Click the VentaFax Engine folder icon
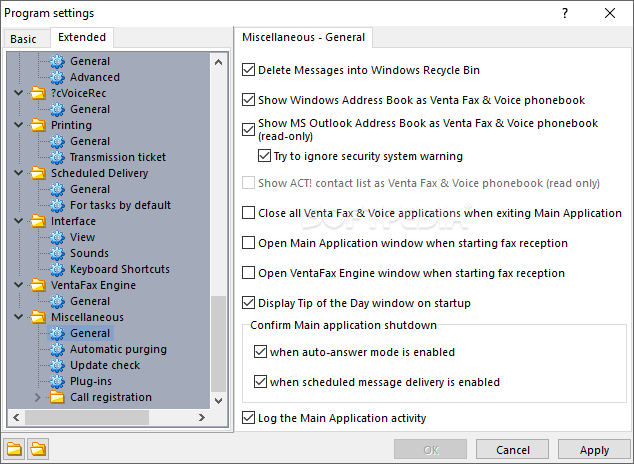 coord(38,285)
